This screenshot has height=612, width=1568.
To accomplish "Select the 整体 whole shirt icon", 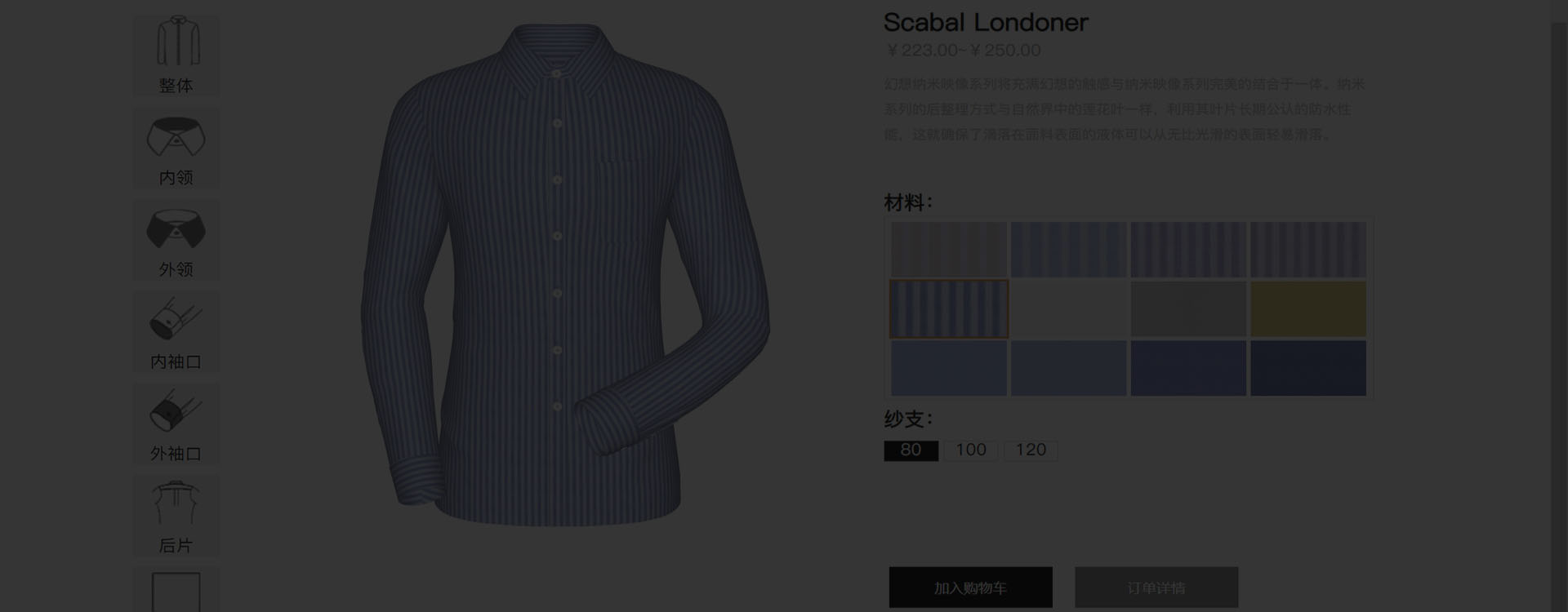I will 176,54.
